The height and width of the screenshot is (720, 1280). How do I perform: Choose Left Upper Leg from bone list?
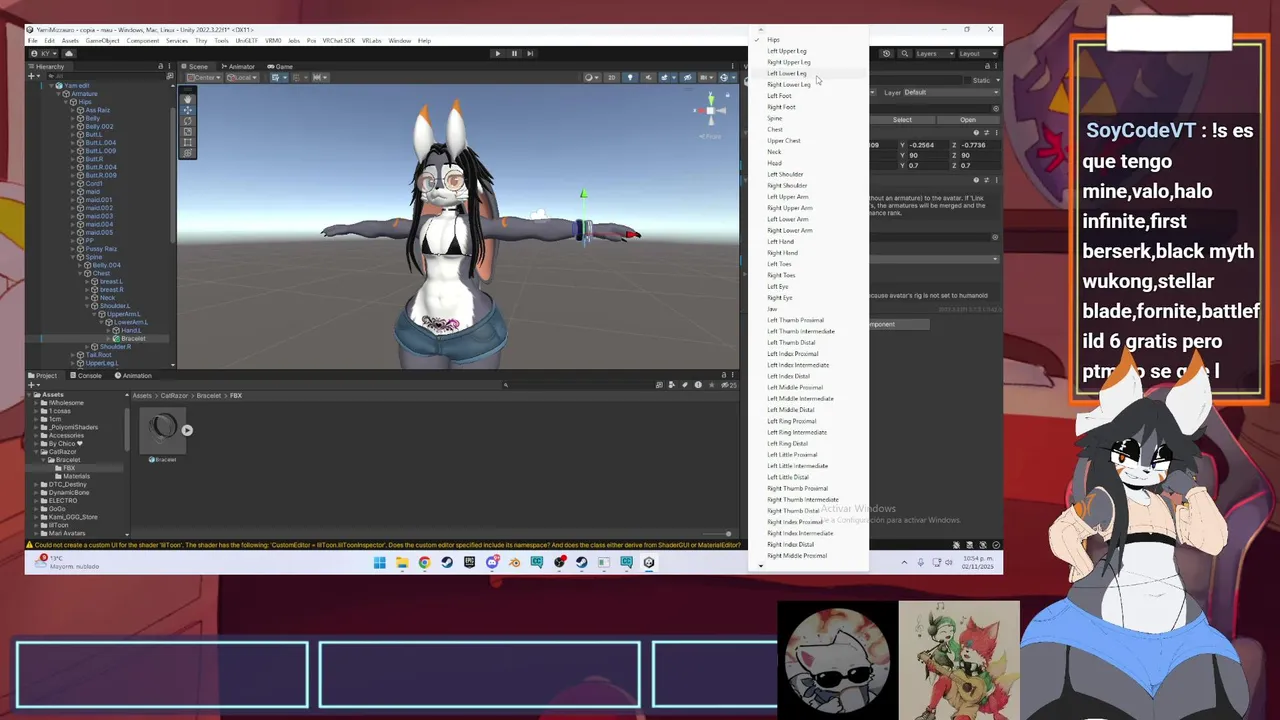[x=786, y=51]
